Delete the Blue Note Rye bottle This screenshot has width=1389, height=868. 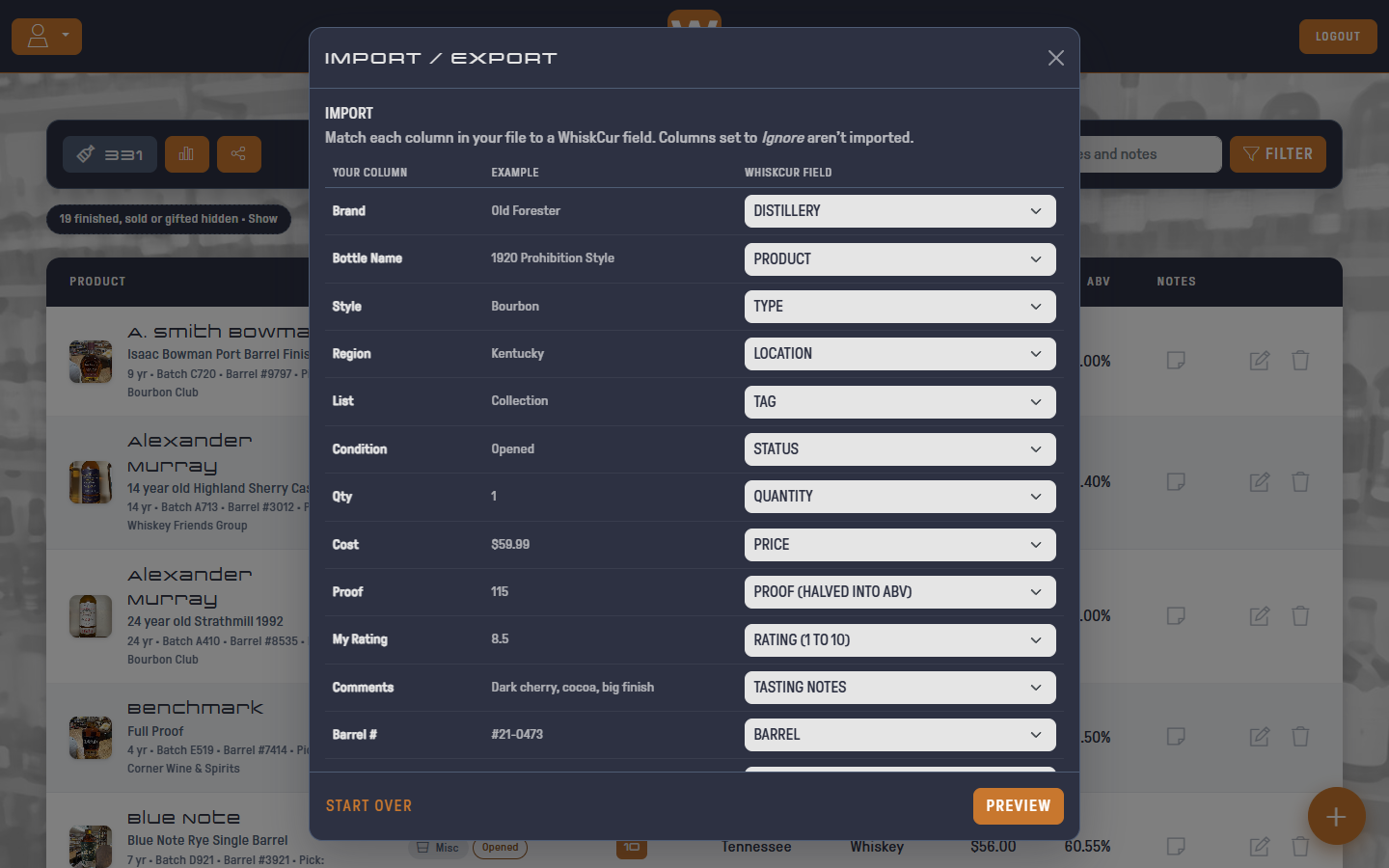point(1300,846)
